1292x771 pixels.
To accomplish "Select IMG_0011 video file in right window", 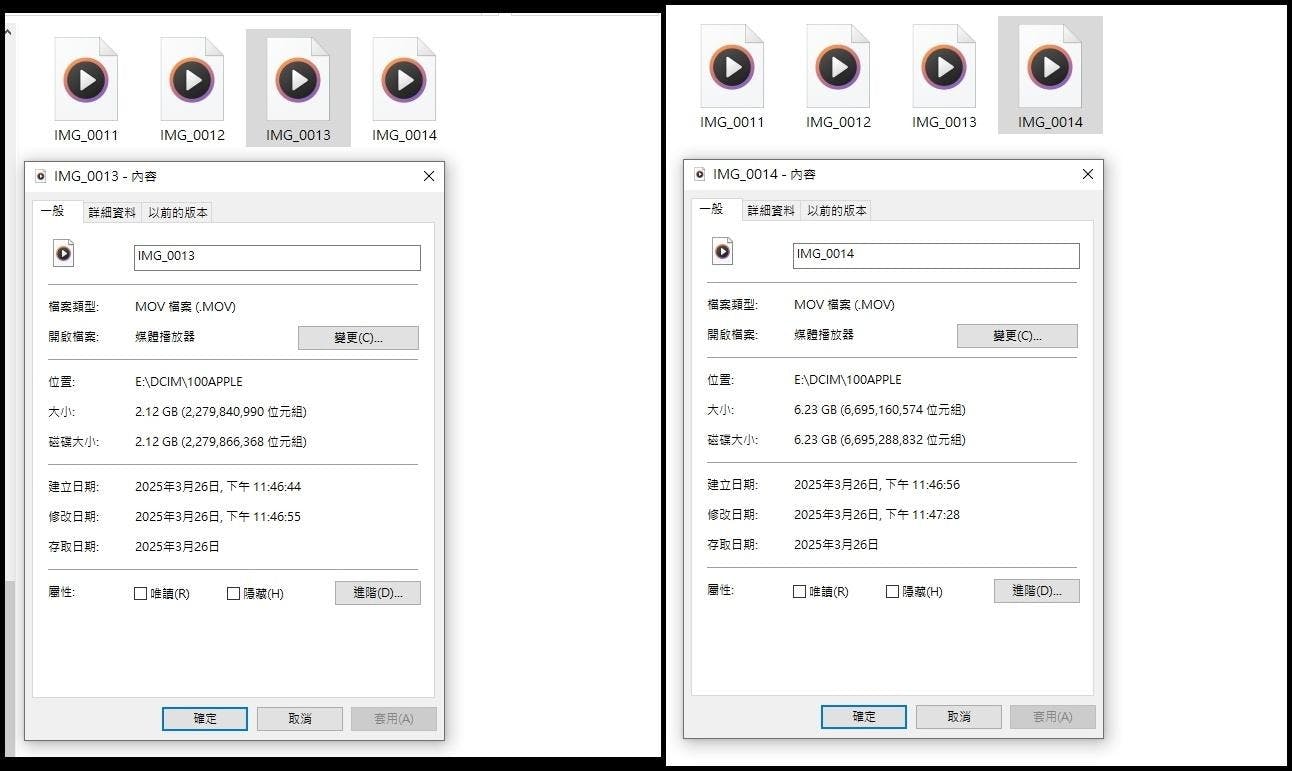I will click(x=732, y=77).
